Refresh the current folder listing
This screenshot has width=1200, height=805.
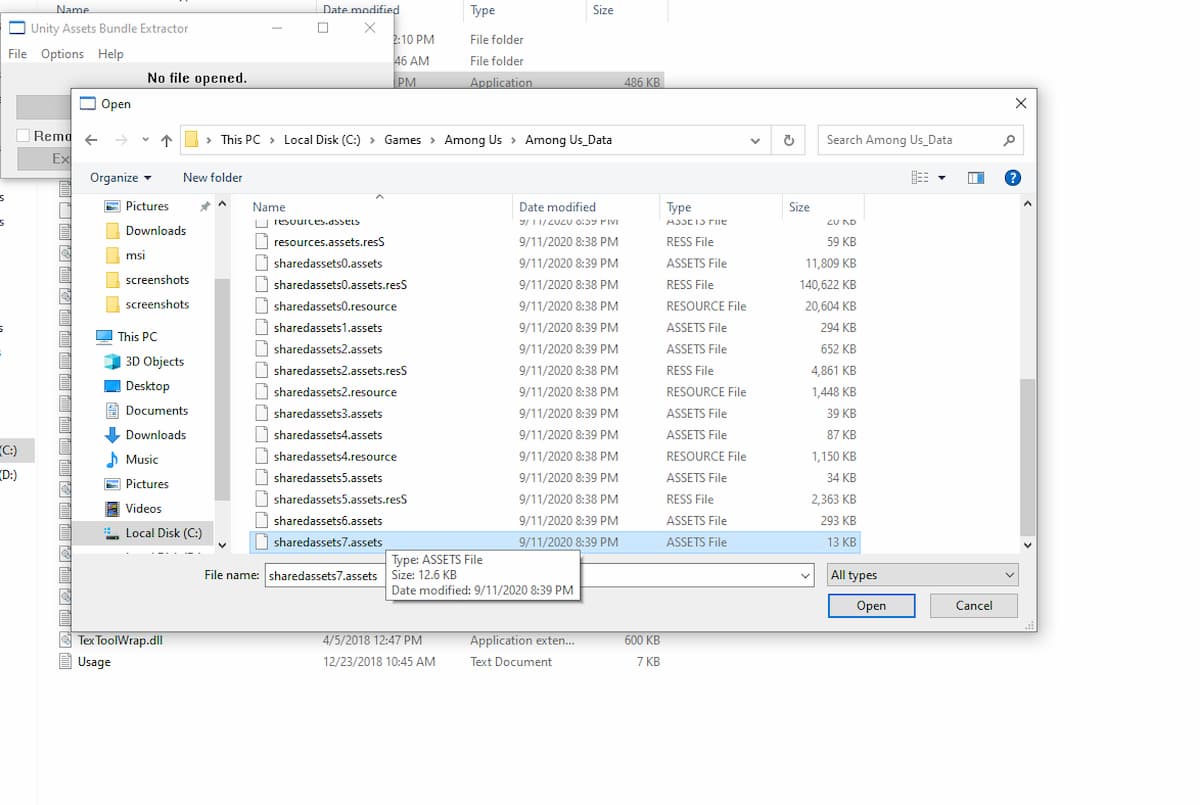pos(789,140)
